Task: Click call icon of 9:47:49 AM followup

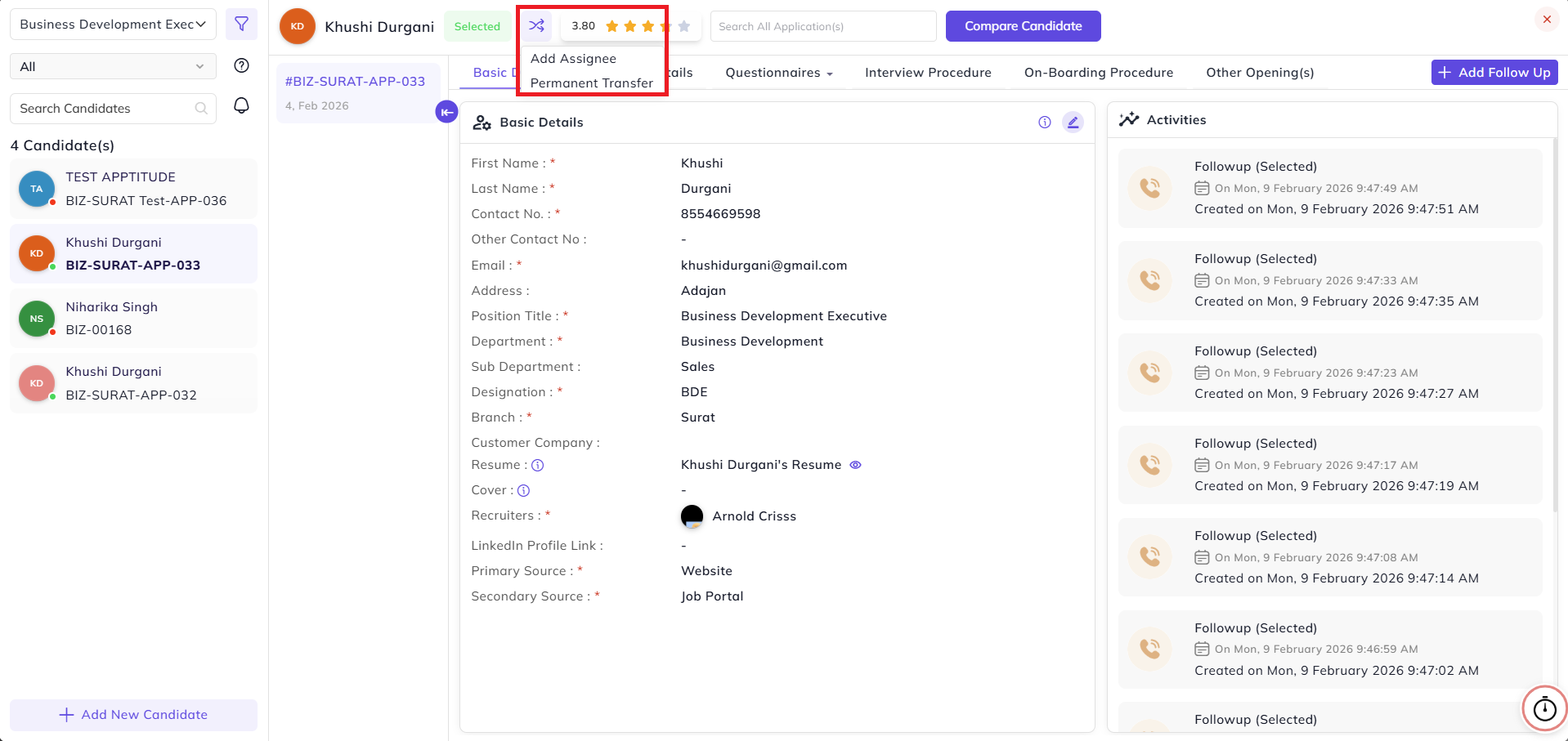Action: pos(1149,188)
